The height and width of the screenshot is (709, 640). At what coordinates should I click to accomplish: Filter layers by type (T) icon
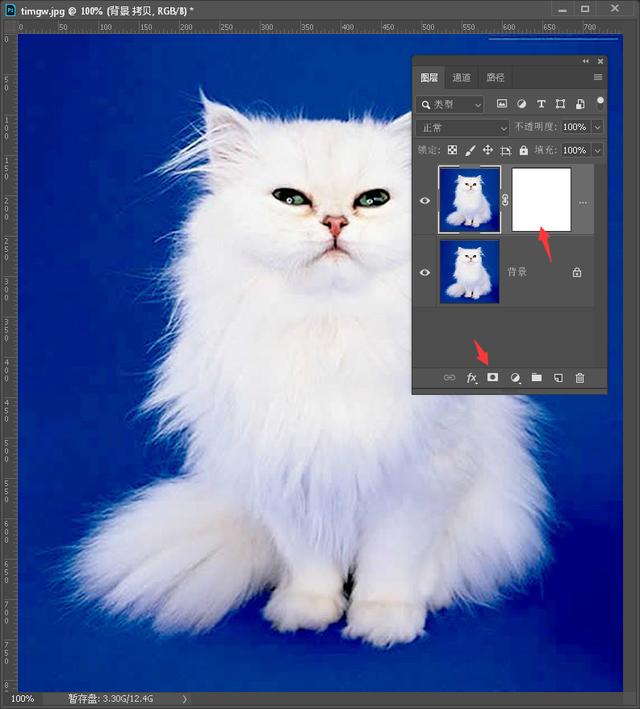pos(541,104)
